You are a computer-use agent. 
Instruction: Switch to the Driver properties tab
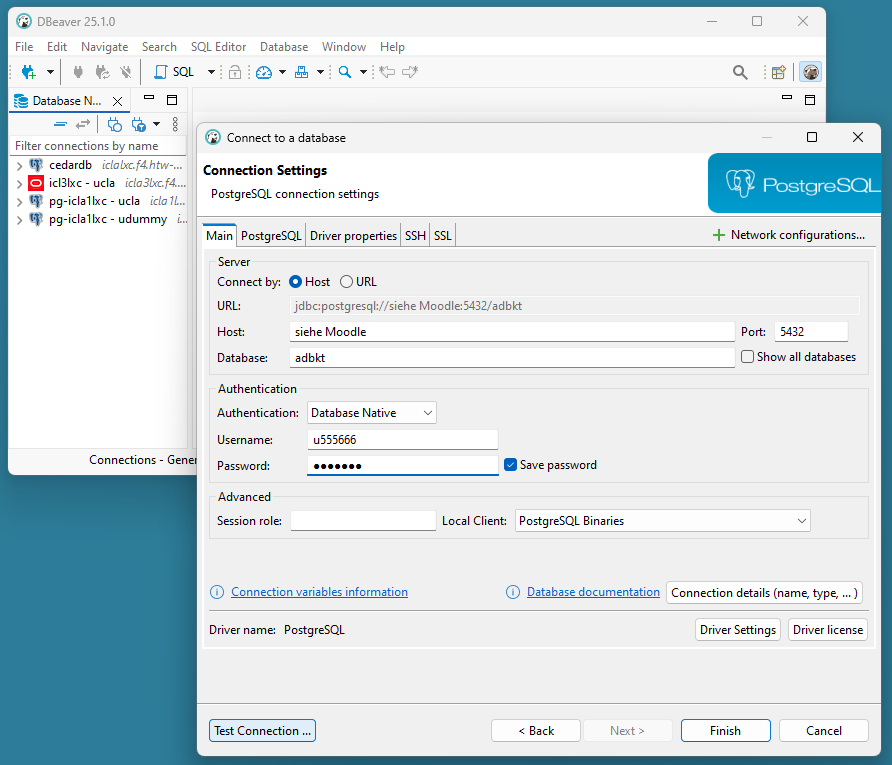pos(353,235)
